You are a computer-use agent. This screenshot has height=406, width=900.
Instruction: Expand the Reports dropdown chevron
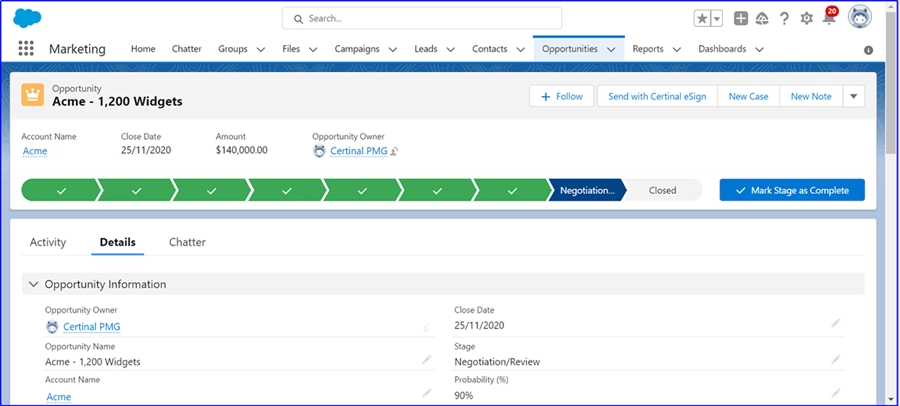(x=677, y=49)
